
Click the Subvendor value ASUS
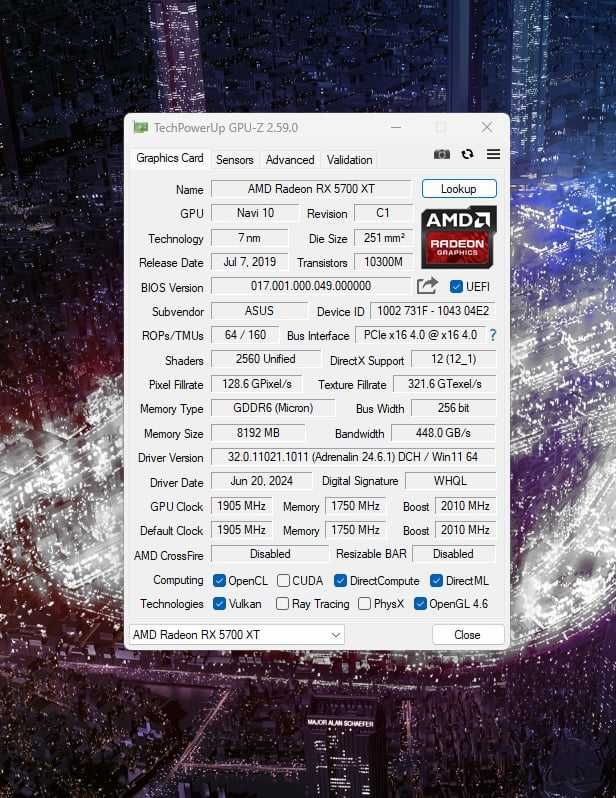(x=259, y=311)
